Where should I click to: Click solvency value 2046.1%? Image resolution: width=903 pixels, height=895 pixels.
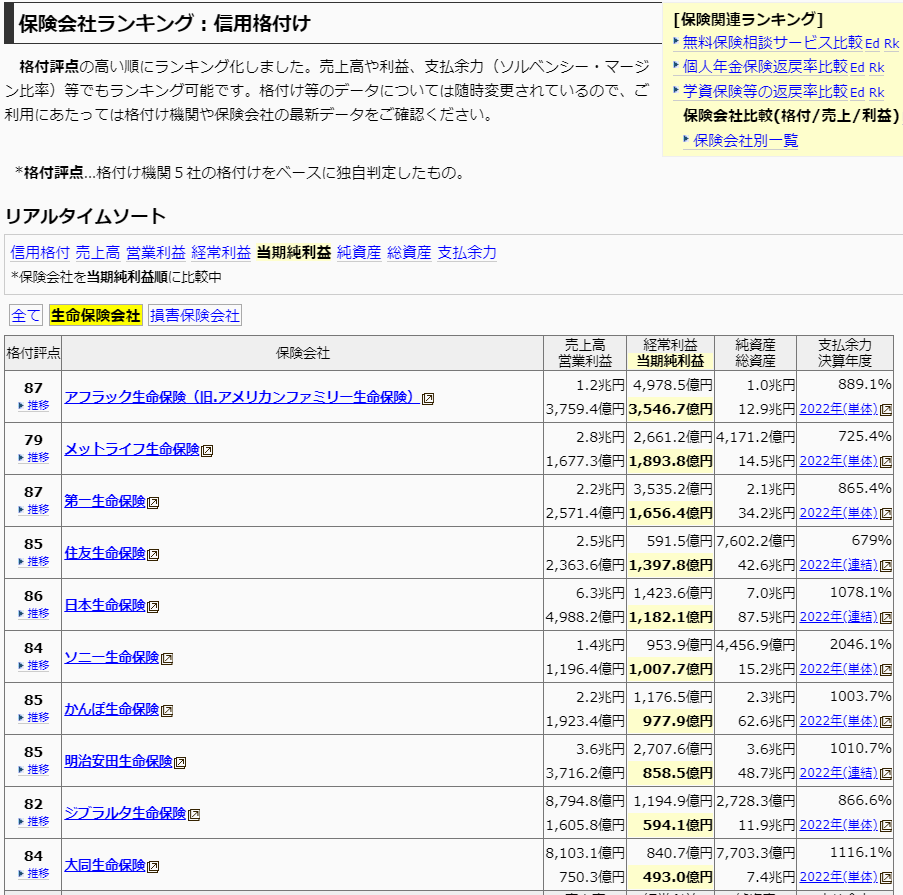[x=860, y=644]
